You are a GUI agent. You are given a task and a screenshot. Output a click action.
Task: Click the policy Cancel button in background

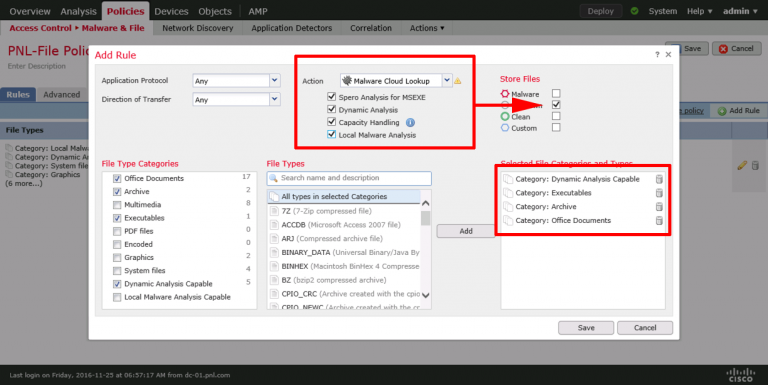(x=737, y=48)
